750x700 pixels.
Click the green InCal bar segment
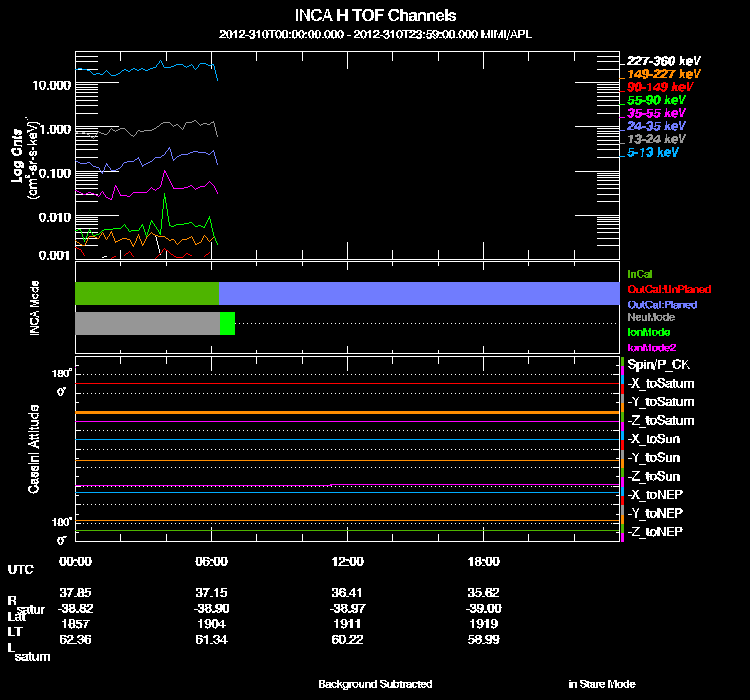tap(147, 293)
